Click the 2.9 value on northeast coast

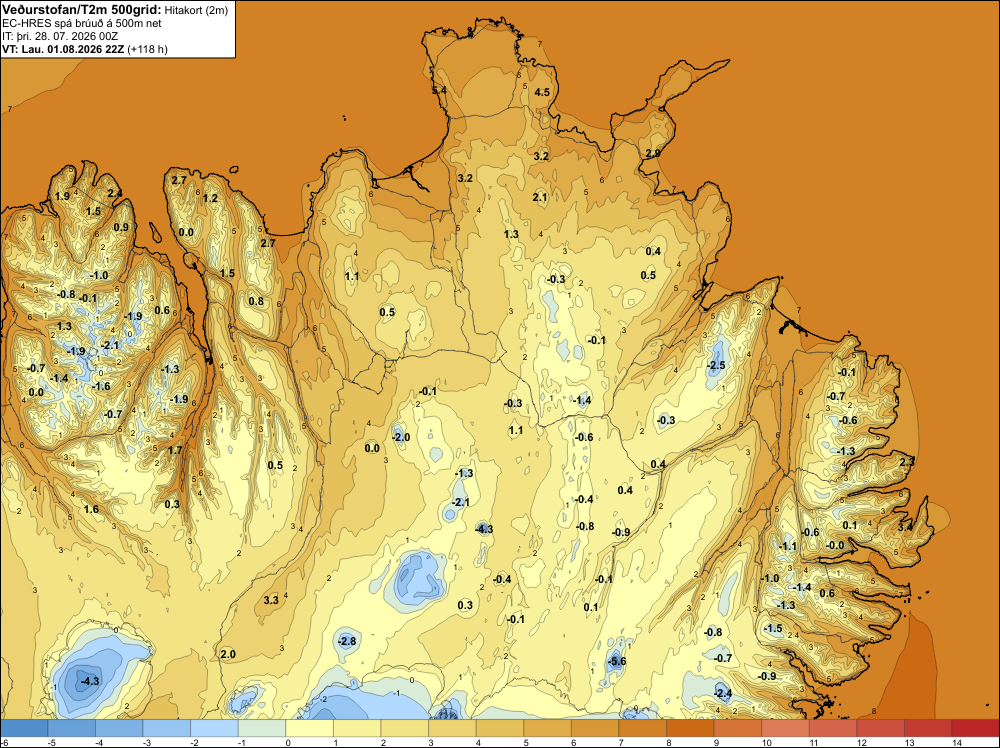(653, 153)
